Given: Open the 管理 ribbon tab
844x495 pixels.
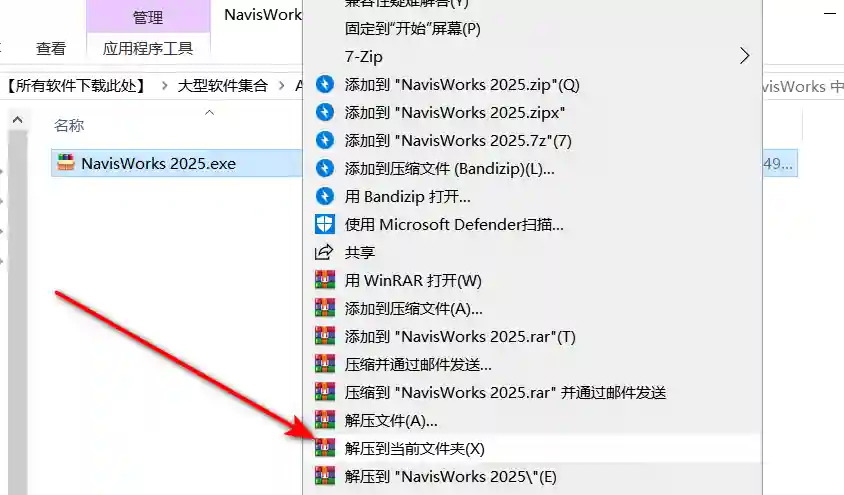Looking at the screenshot, I should 148,17.
